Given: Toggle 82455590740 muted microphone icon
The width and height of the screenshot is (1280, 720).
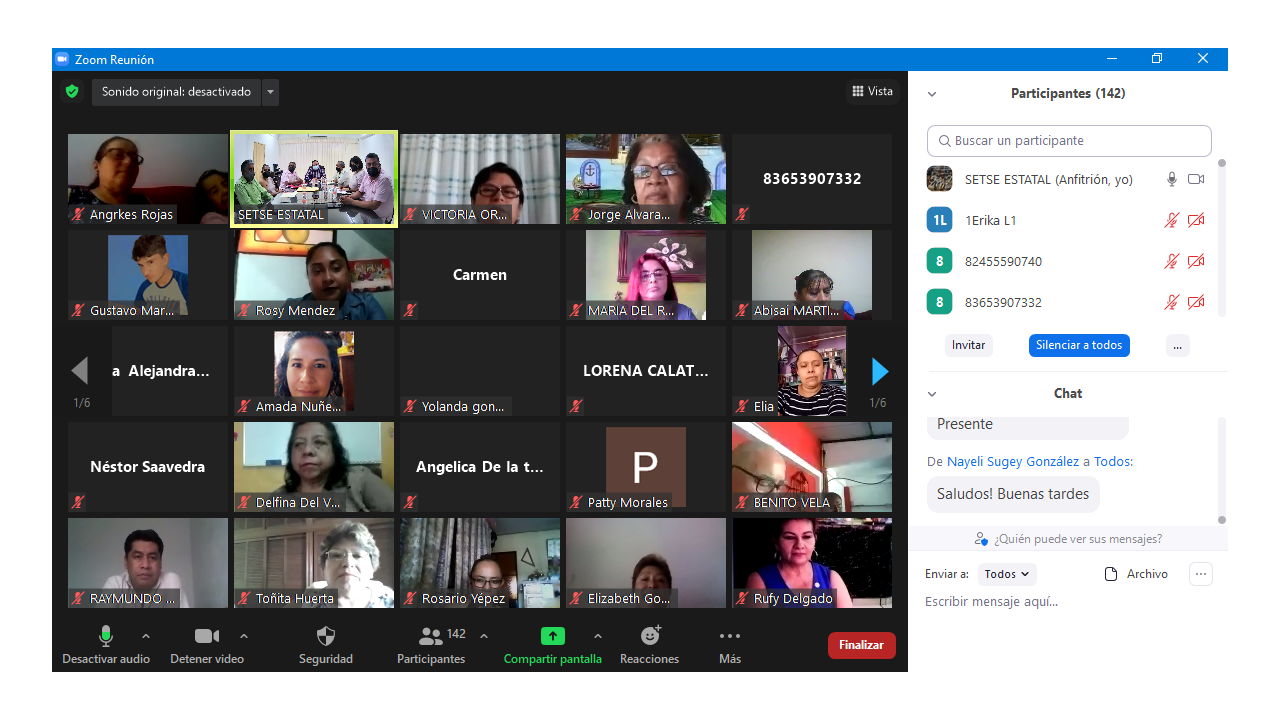Looking at the screenshot, I should click(x=1172, y=261).
